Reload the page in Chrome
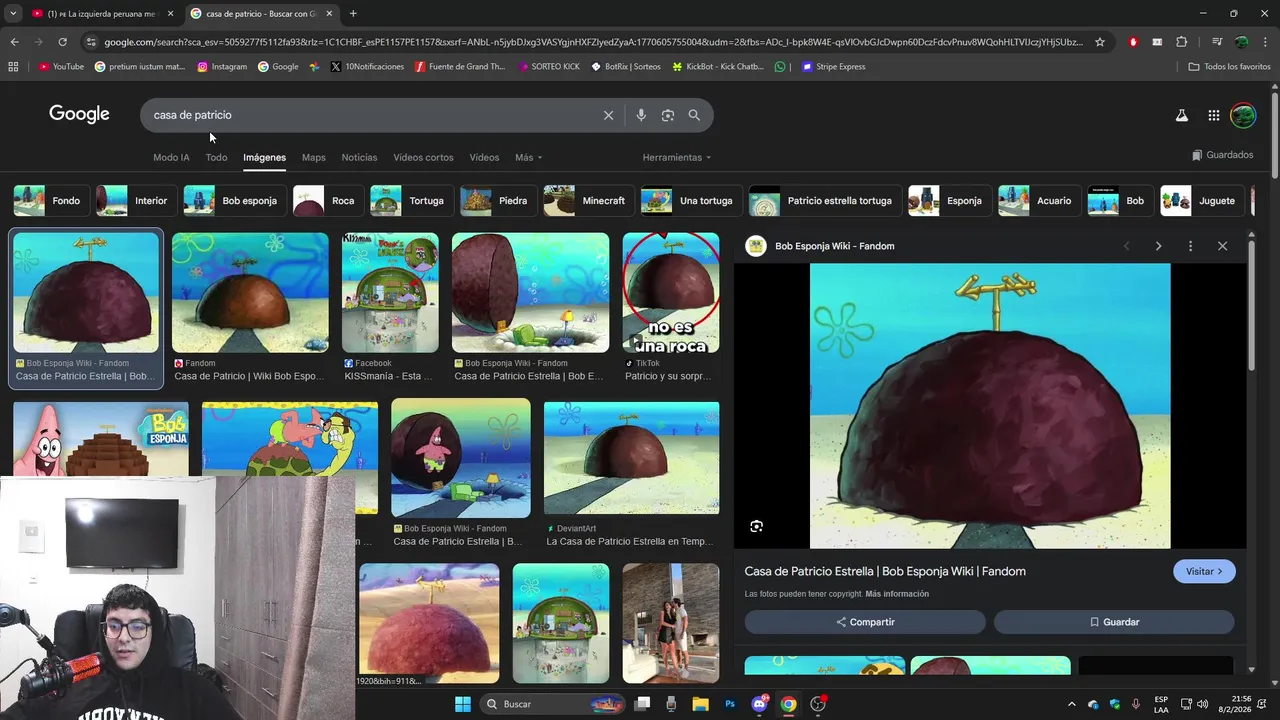The image size is (1280, 720). tap(62, 42)
